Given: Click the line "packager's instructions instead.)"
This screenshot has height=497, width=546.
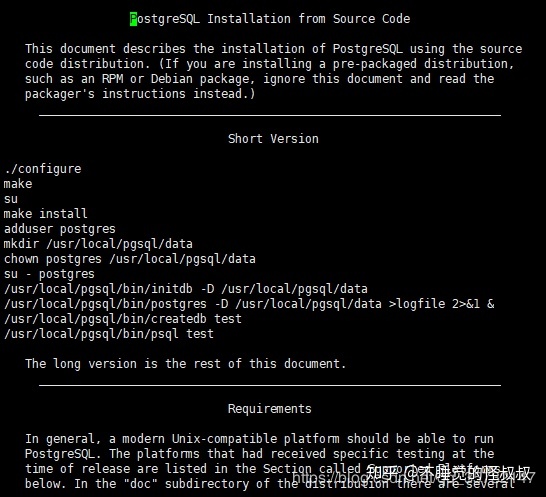Looking at the screenshot, I should pyautogui.click(x=140, y=94).
